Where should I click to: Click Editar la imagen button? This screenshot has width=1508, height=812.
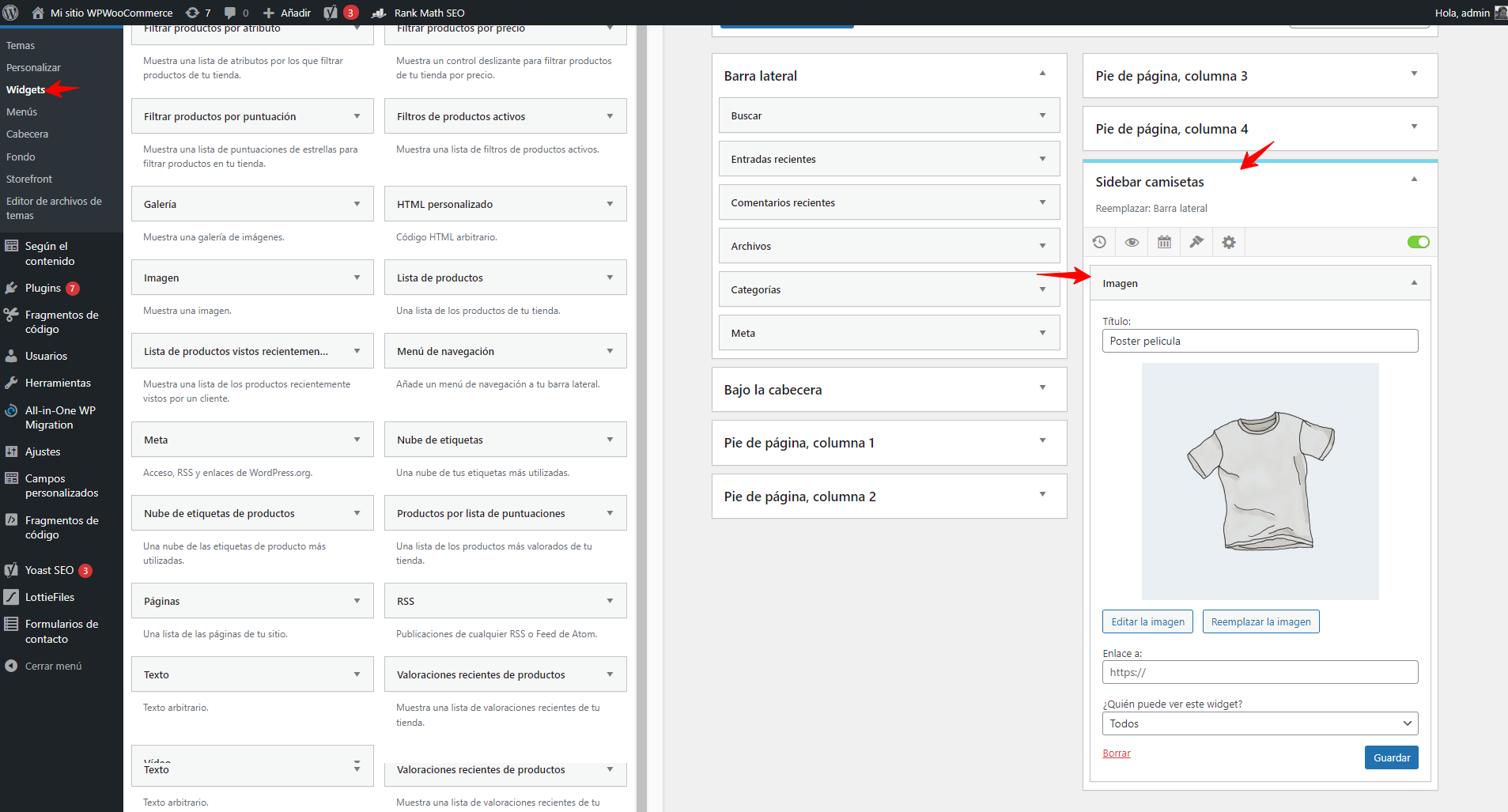tap(1147, 621)
